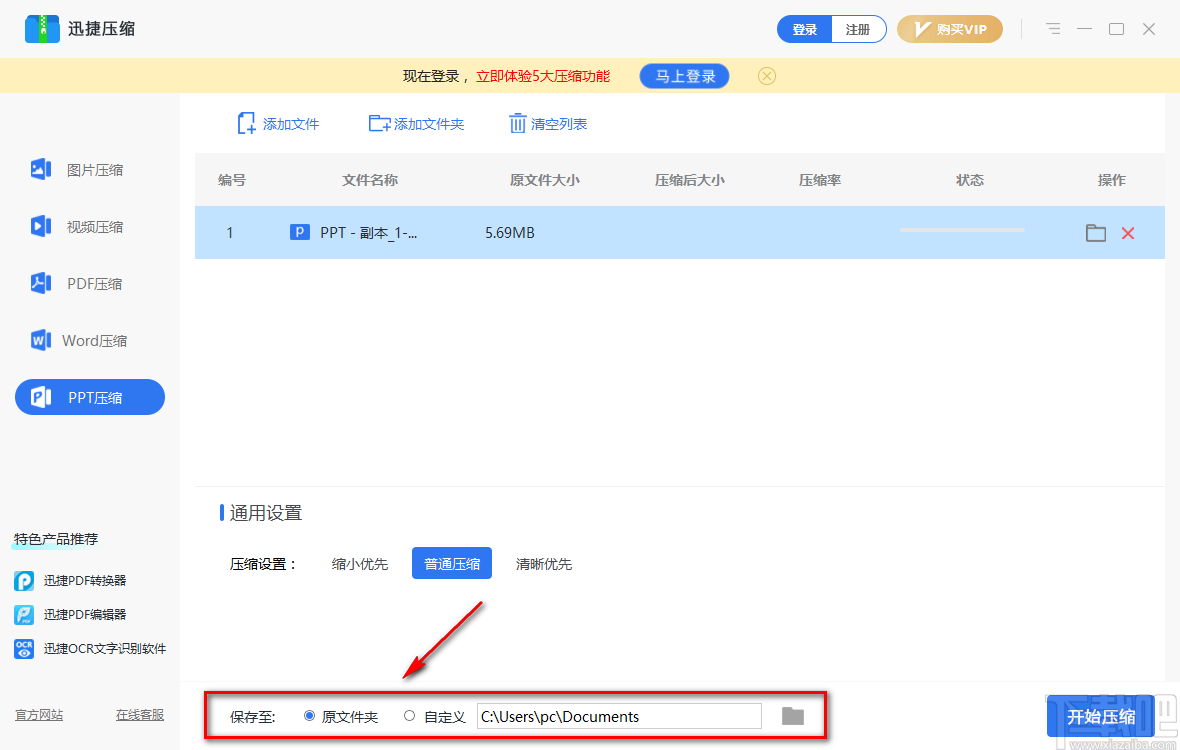Click the 马上登录 banner button
This screenshot has height=750, width=1180.
684,76
